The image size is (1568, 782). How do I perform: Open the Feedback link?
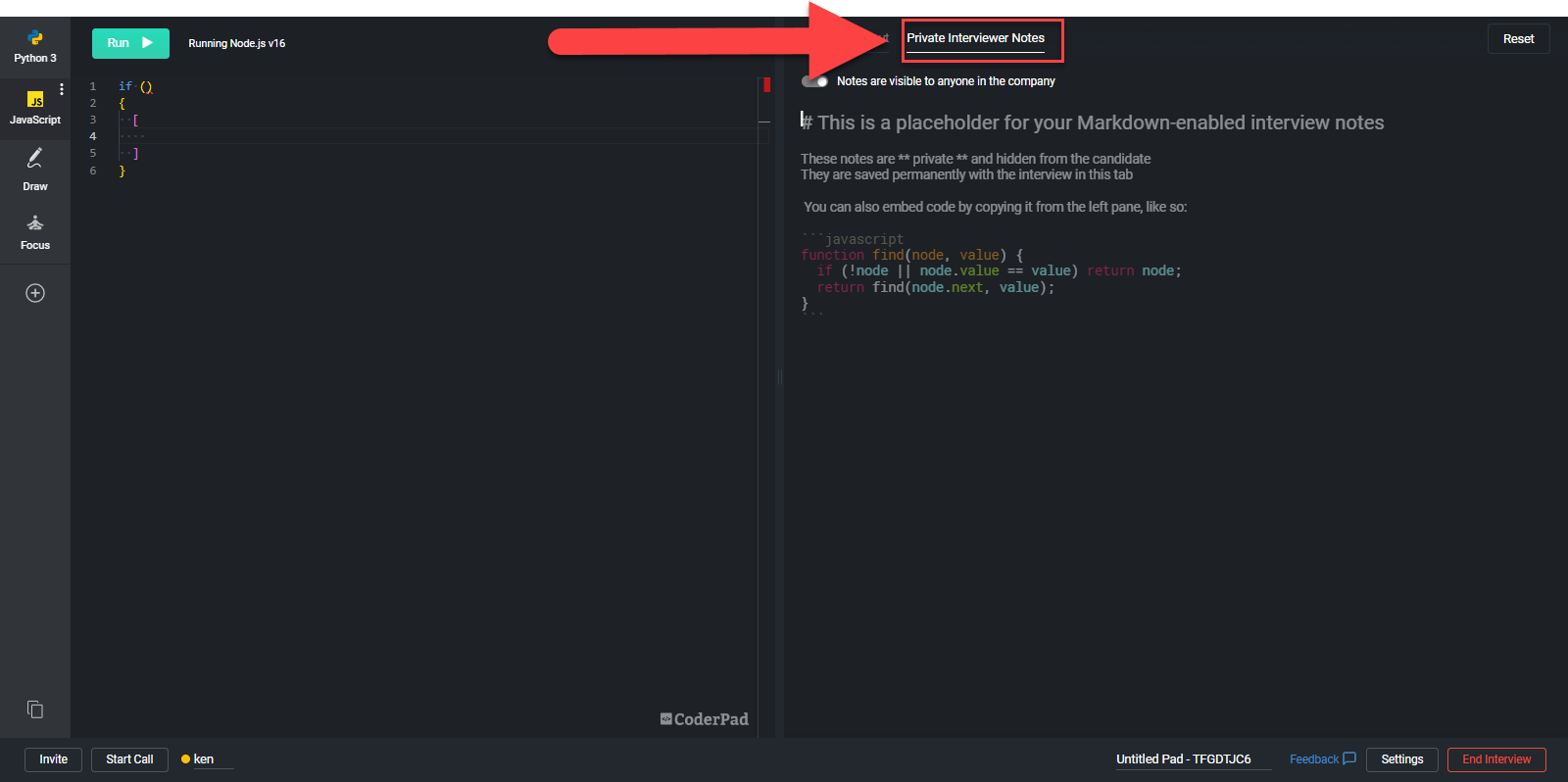point(1322,759)
